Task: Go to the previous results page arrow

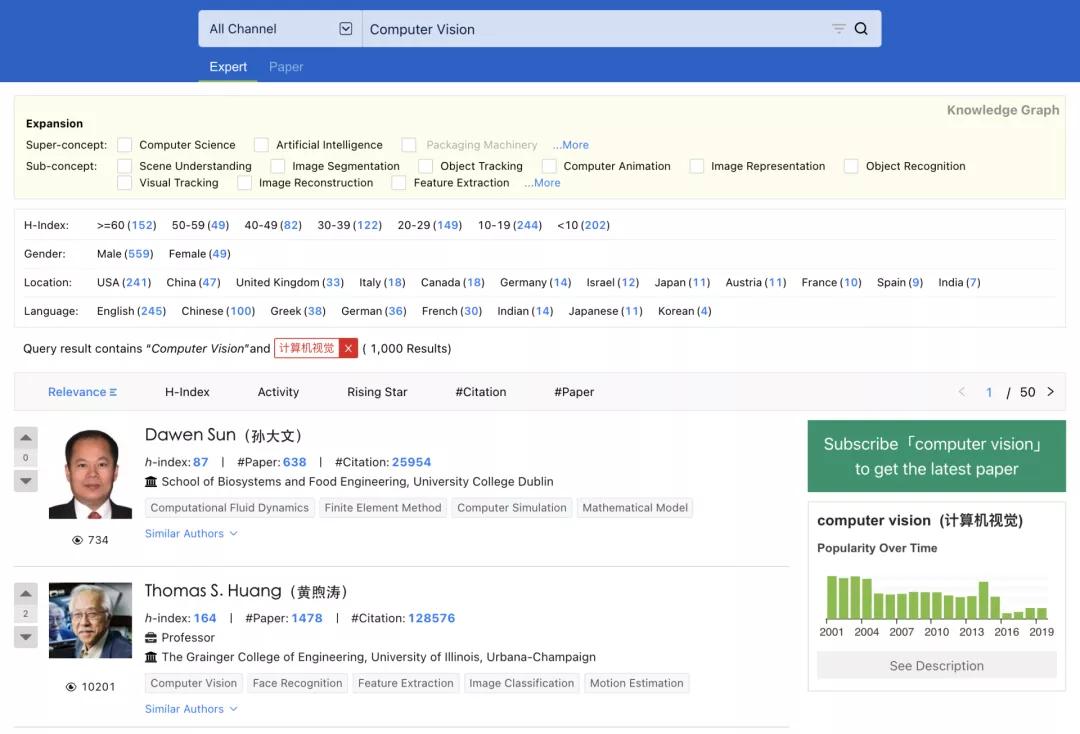Action: click(962, 392)
